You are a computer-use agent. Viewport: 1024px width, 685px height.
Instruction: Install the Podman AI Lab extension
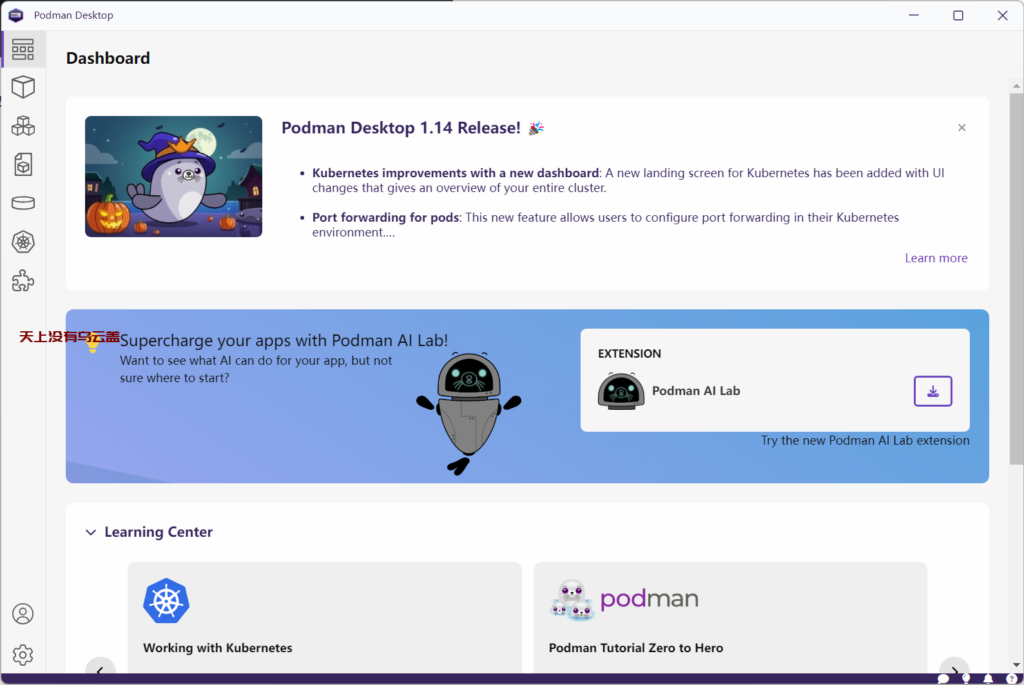(x=933, y=391)
